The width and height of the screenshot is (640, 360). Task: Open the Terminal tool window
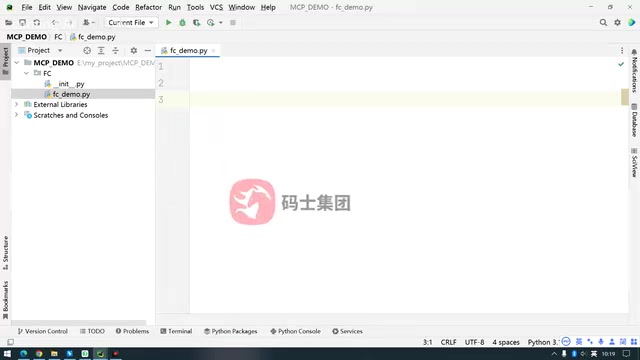pos(176,331)
